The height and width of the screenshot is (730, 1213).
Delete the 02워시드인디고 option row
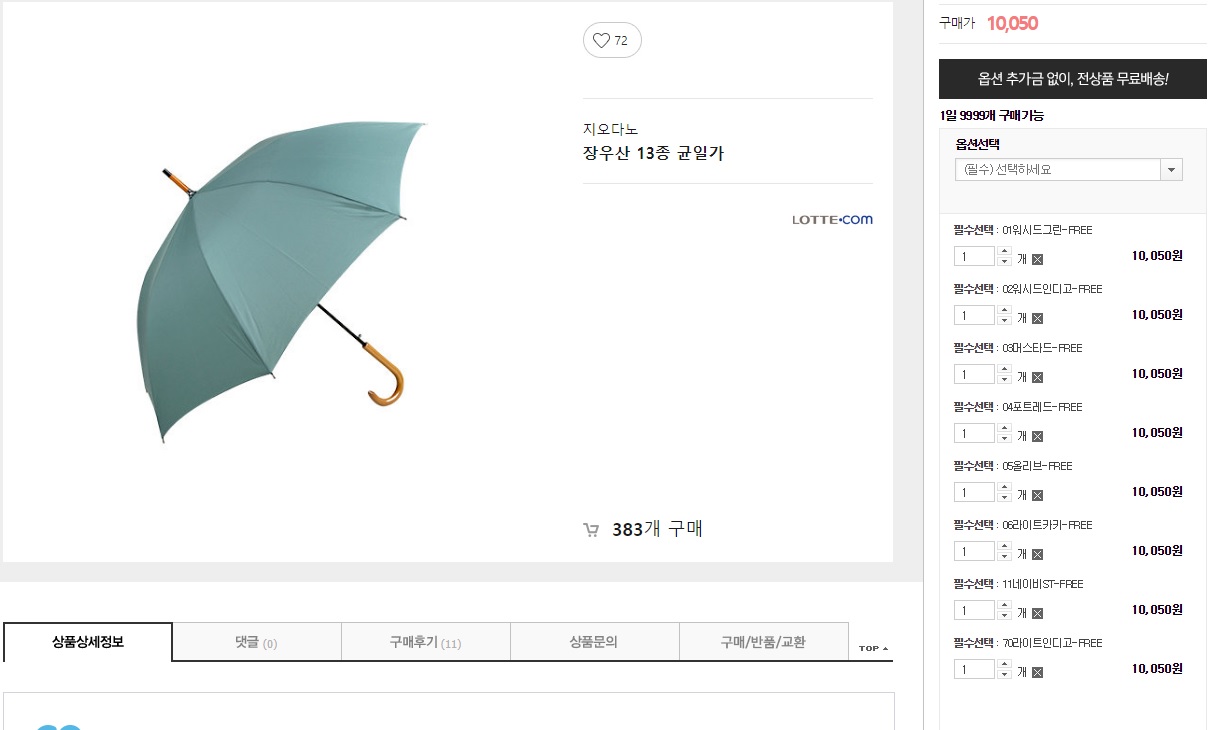[1037, 318]
